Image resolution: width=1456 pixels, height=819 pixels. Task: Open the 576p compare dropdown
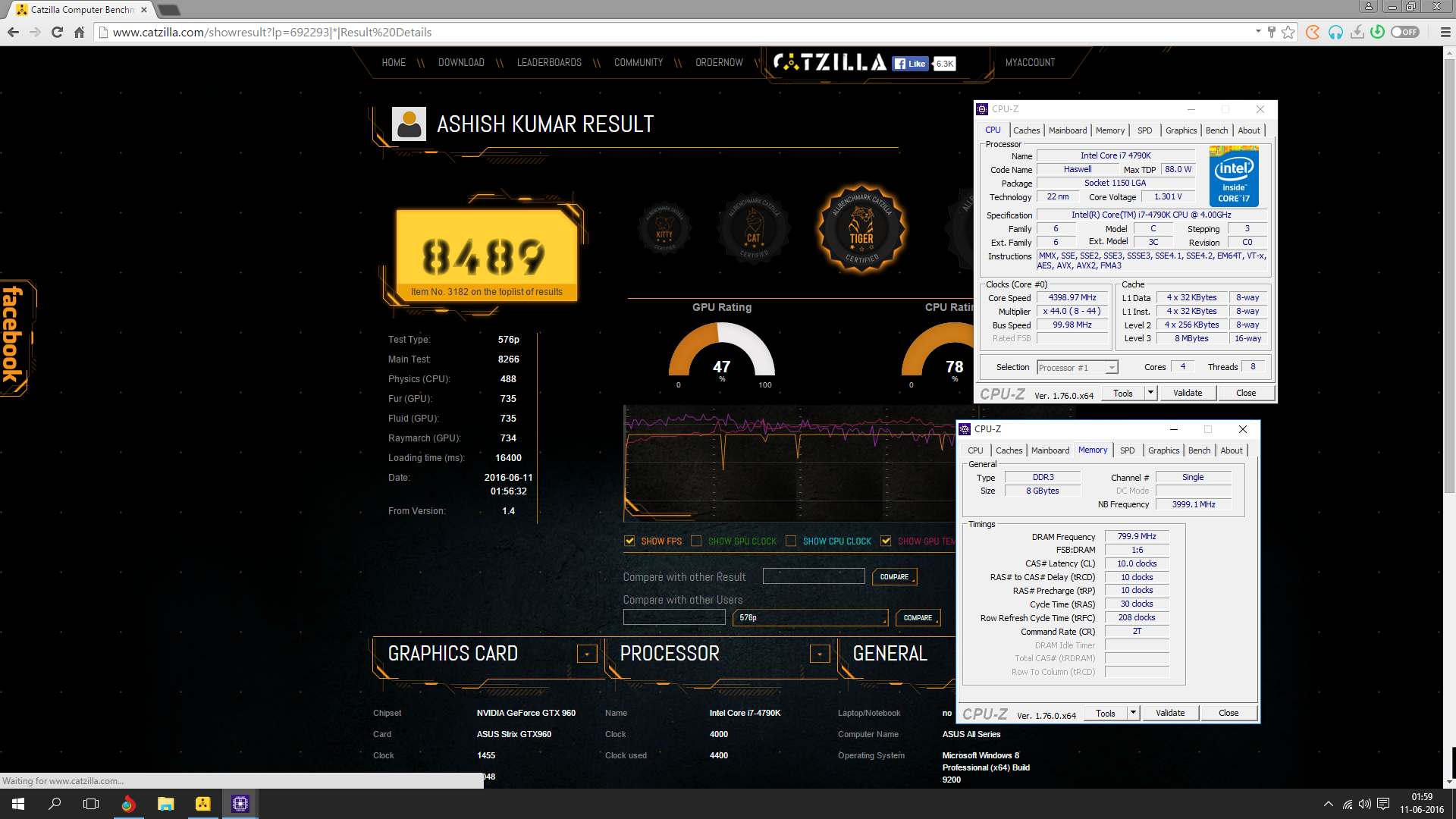[x=811, y=617]
